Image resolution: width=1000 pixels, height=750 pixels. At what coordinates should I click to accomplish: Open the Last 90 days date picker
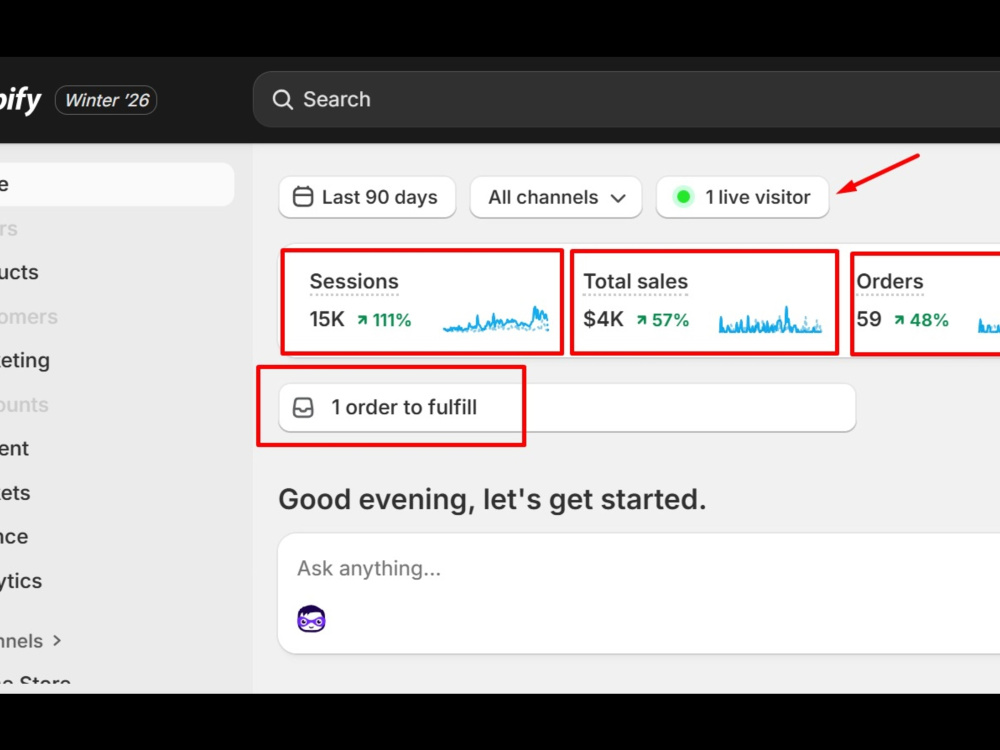coord(367,197)
